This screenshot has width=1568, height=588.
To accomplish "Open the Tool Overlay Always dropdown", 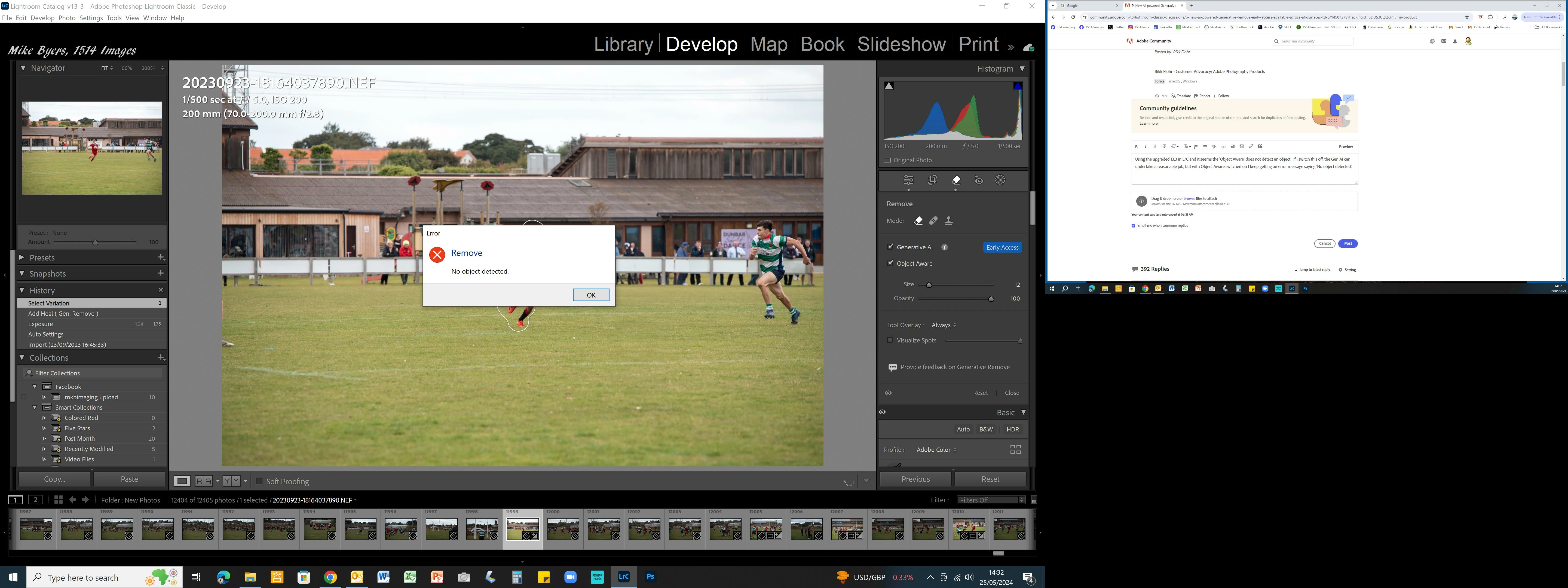I will pyautogui.click(x=944, y=325).
